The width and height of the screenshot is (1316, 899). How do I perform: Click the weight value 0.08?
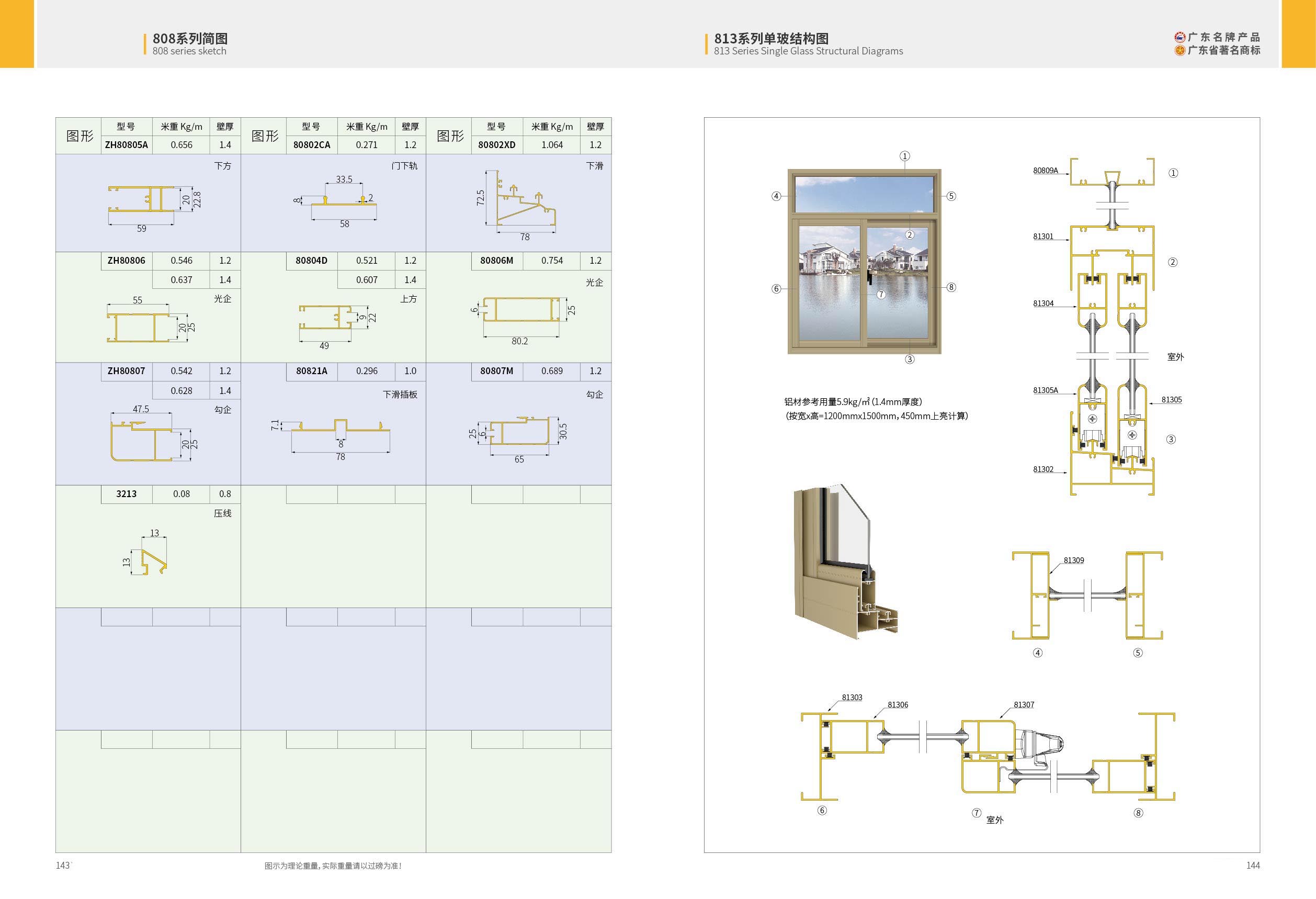181,494
